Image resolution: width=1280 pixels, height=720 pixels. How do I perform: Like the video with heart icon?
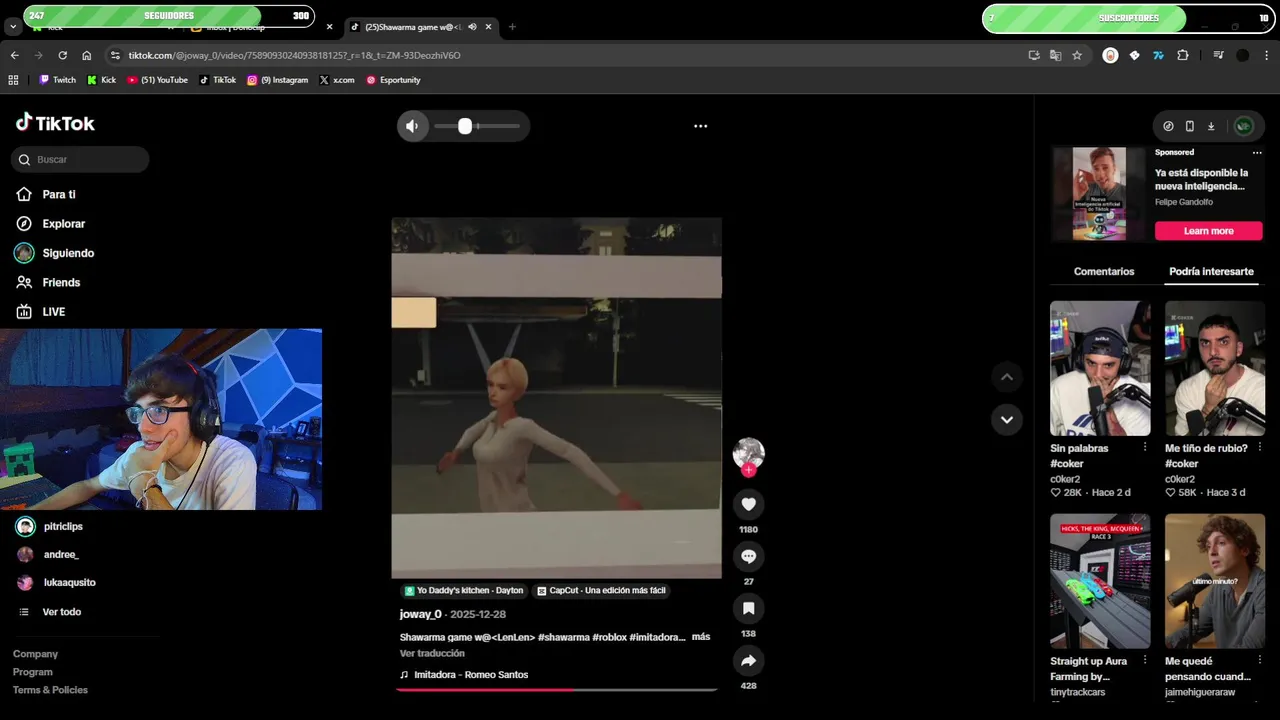(x=748, y=504)
